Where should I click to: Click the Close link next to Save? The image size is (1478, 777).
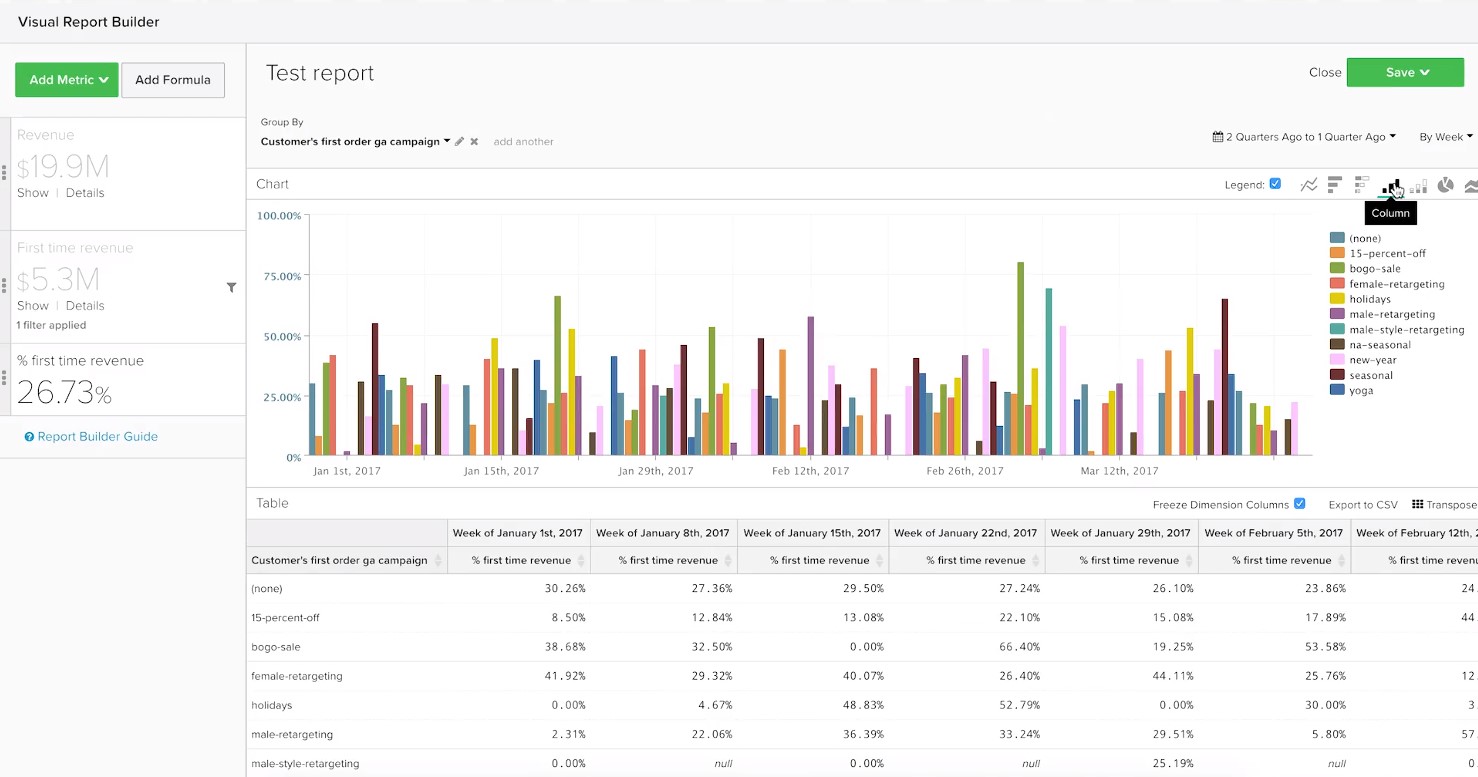click(x=1324, y=72)
